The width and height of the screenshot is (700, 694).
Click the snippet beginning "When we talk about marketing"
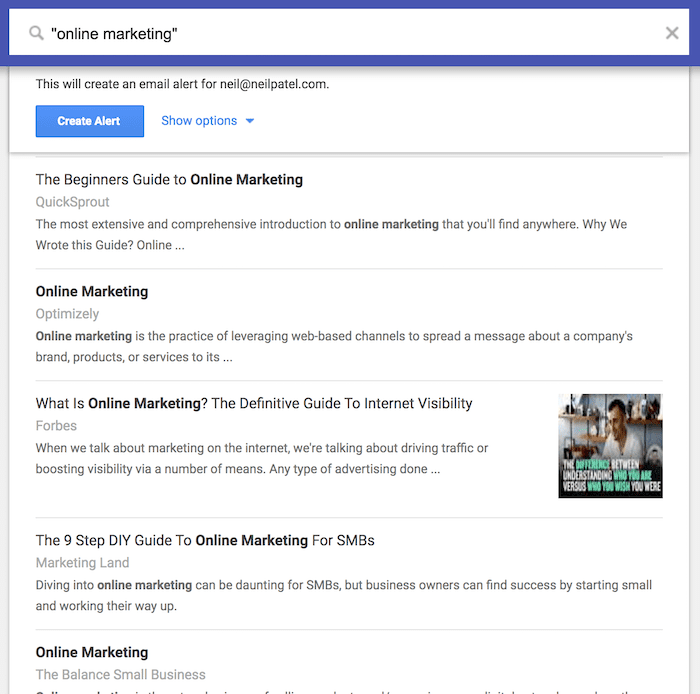[262, 458]
